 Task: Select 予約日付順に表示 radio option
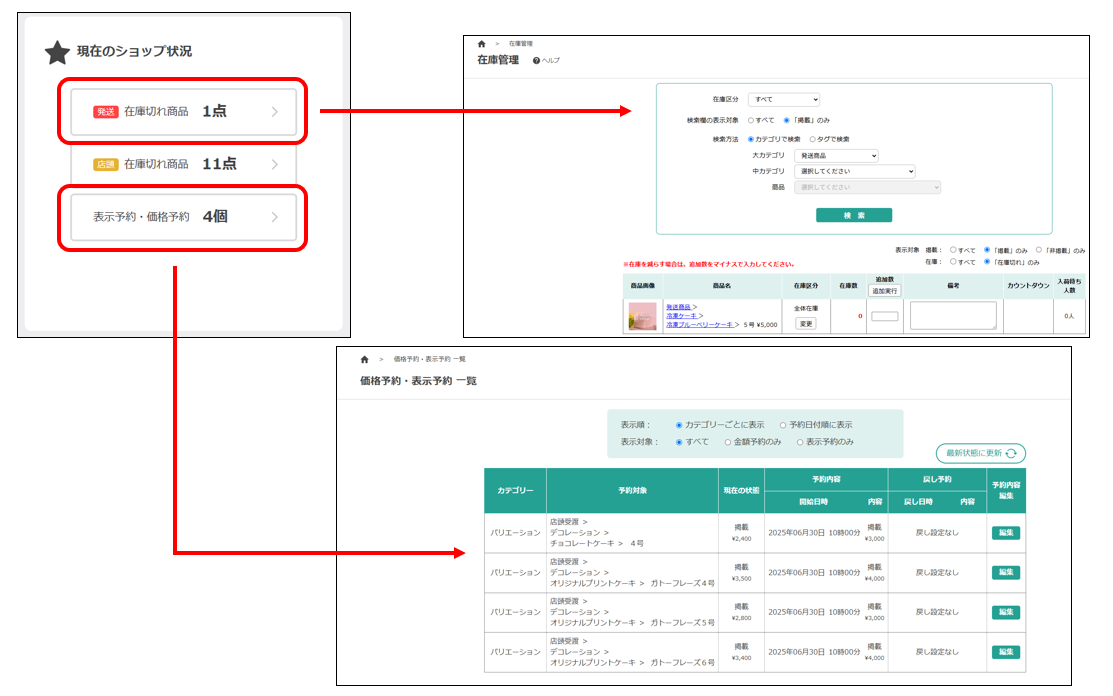pos(784,425)
